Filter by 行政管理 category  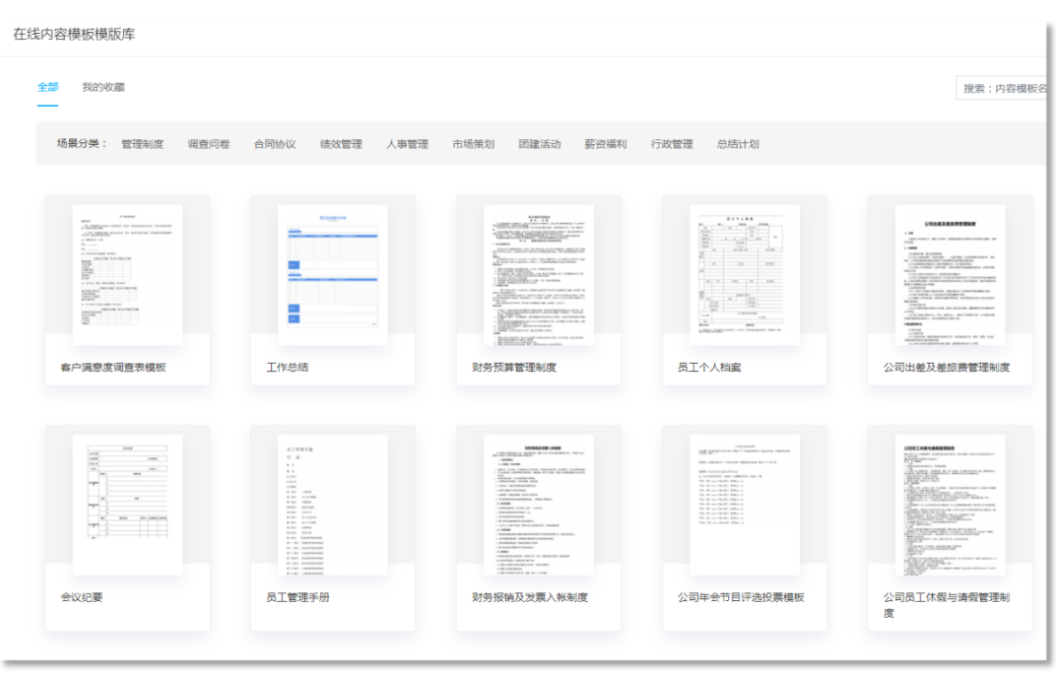[x=671, y=143]
